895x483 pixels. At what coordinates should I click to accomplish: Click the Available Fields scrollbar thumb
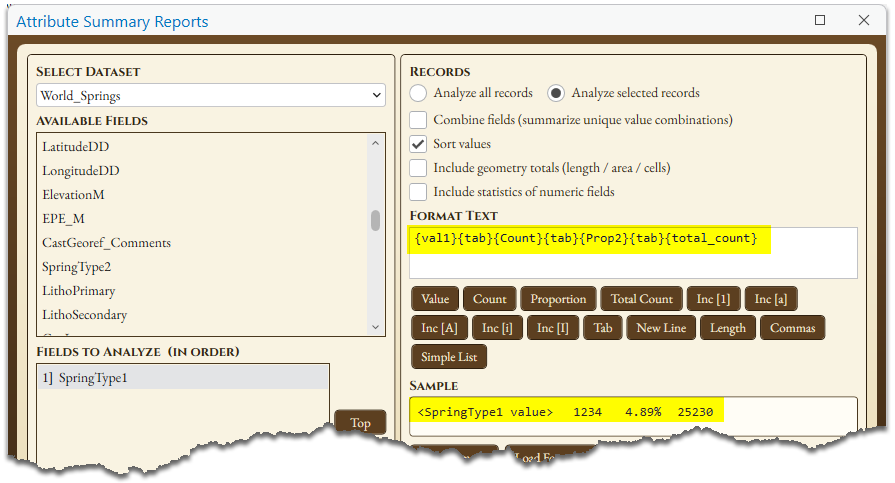click(375, 220)
